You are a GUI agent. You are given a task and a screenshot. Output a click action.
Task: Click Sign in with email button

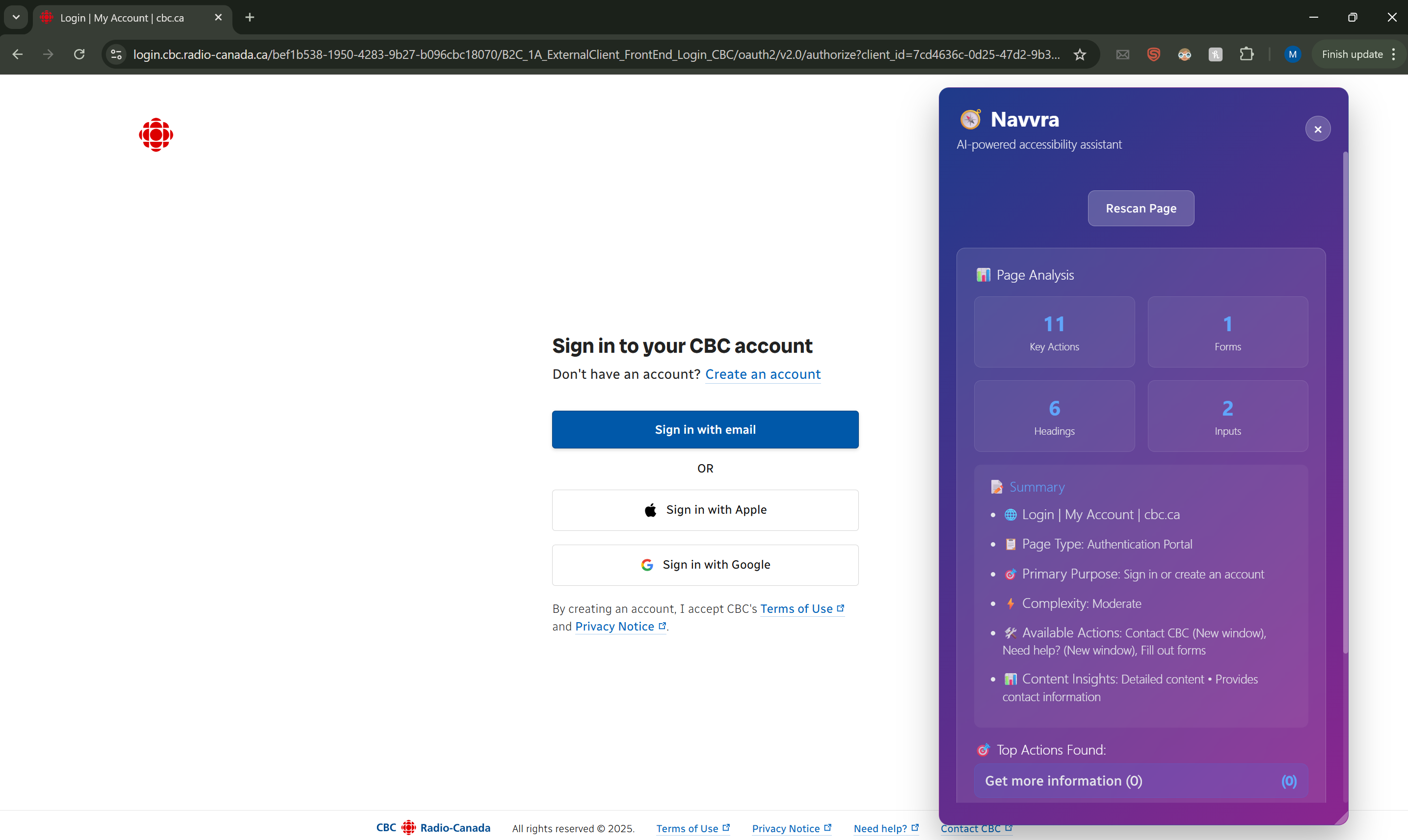[705, 430]
